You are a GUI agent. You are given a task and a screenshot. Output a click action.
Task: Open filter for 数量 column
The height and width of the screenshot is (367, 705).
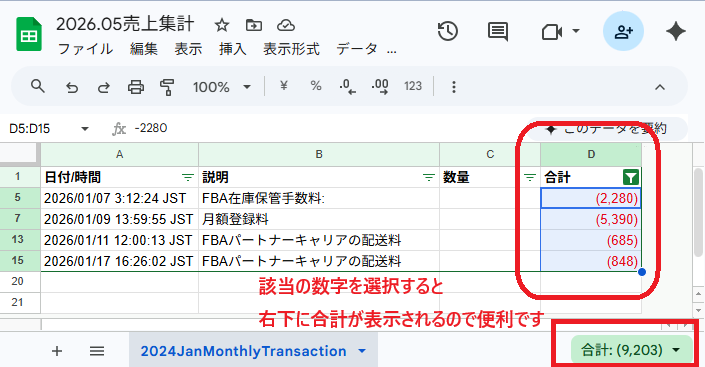tap(530, 178)
